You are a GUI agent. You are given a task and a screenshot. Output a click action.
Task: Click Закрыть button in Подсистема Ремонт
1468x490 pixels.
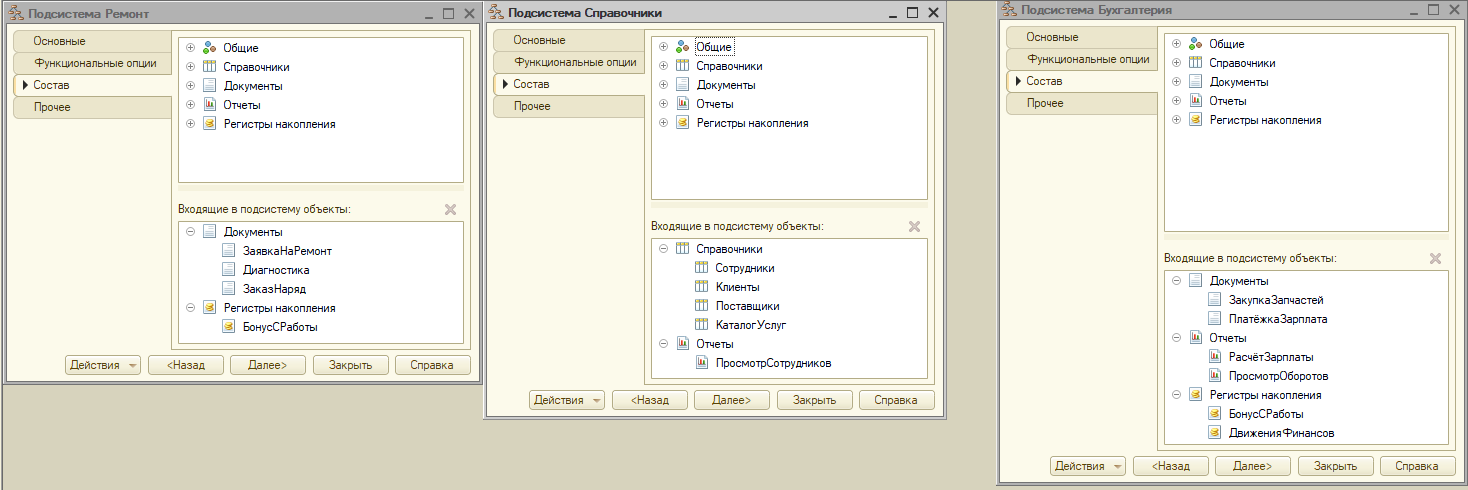point(350,365)
